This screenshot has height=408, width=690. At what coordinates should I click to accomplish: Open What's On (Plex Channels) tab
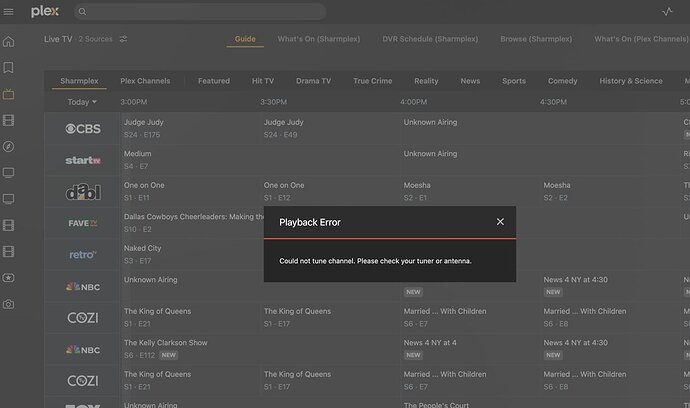pos(641,39)
